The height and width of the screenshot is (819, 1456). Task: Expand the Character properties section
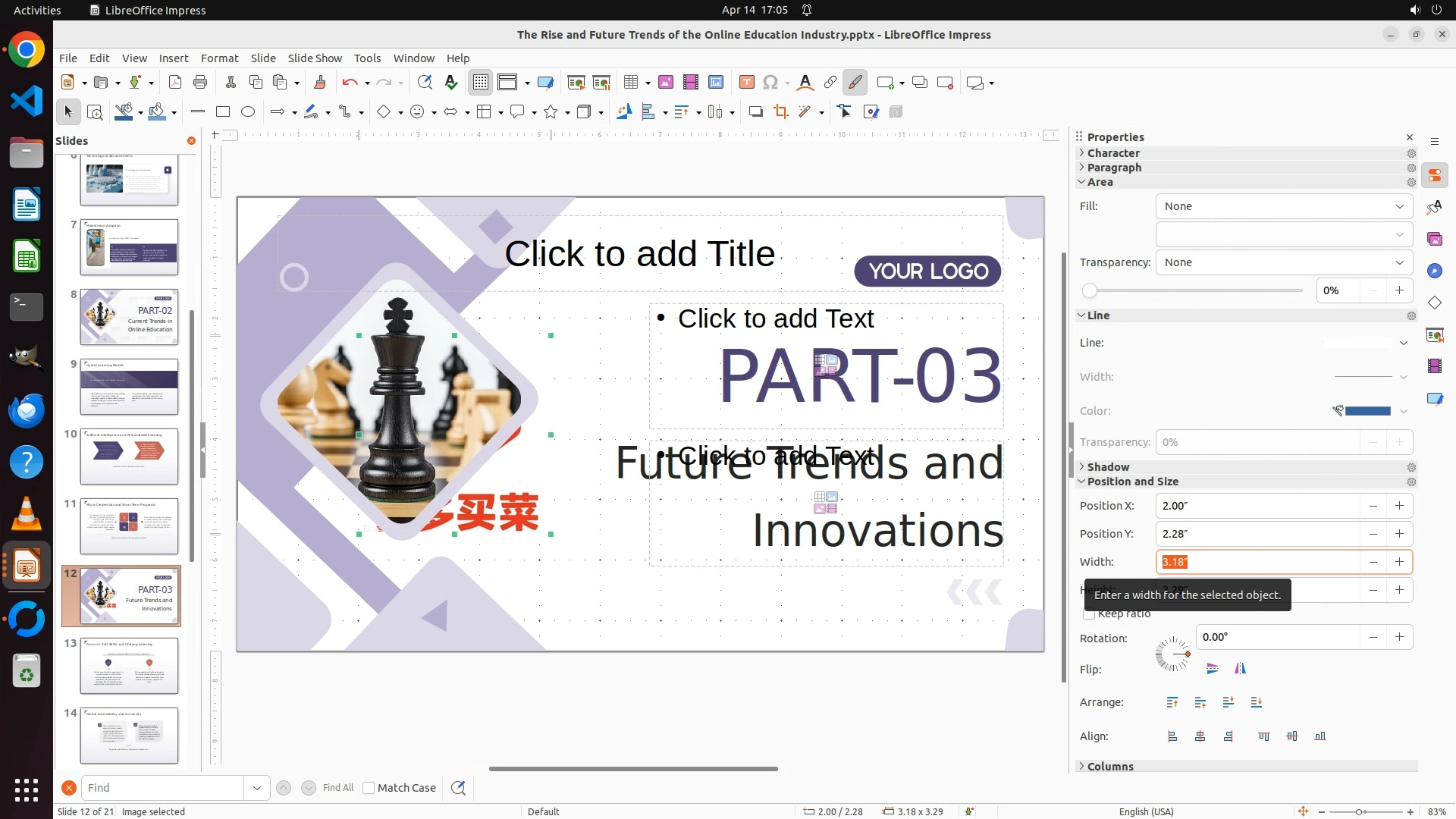click(x=1112, y=153)
